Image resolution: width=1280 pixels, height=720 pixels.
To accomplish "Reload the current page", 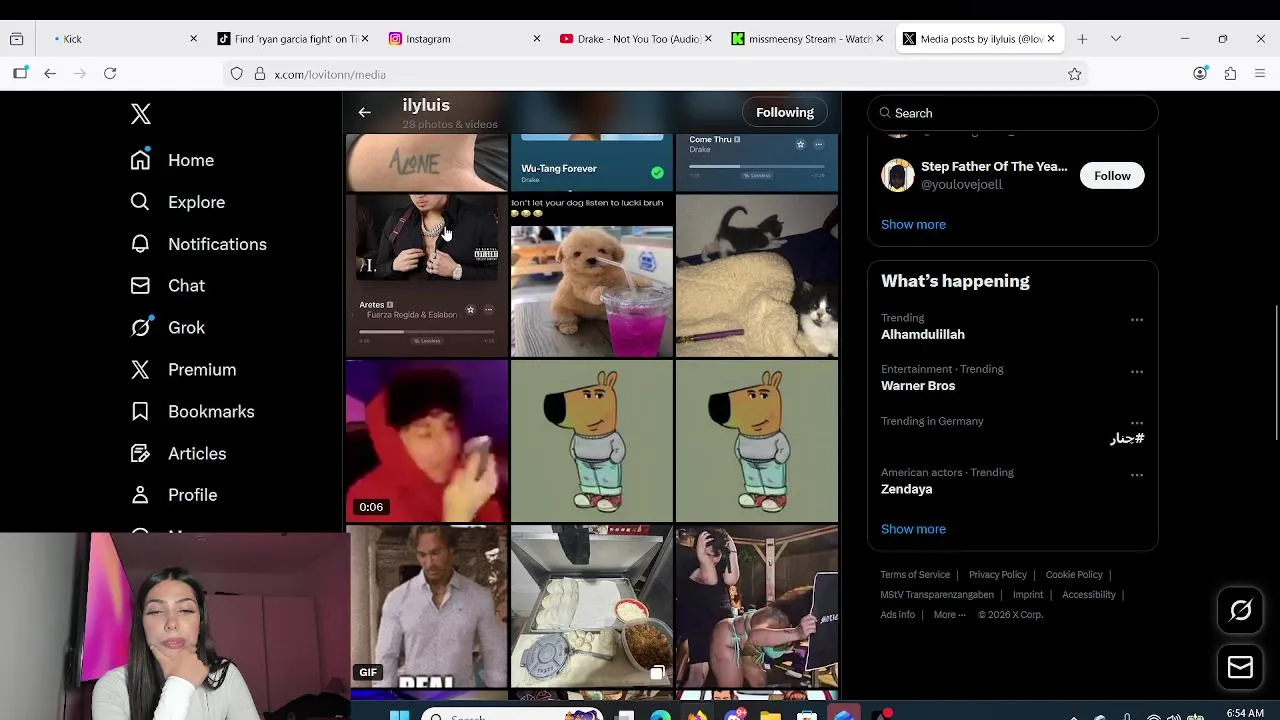I will [110, 74].
